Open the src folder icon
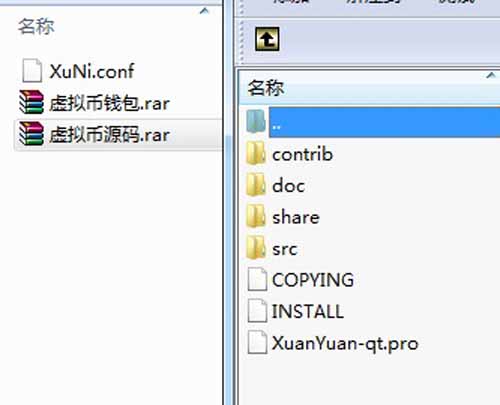Image resolution: width=500 pixels, height=405 pixels. (256, 248)
